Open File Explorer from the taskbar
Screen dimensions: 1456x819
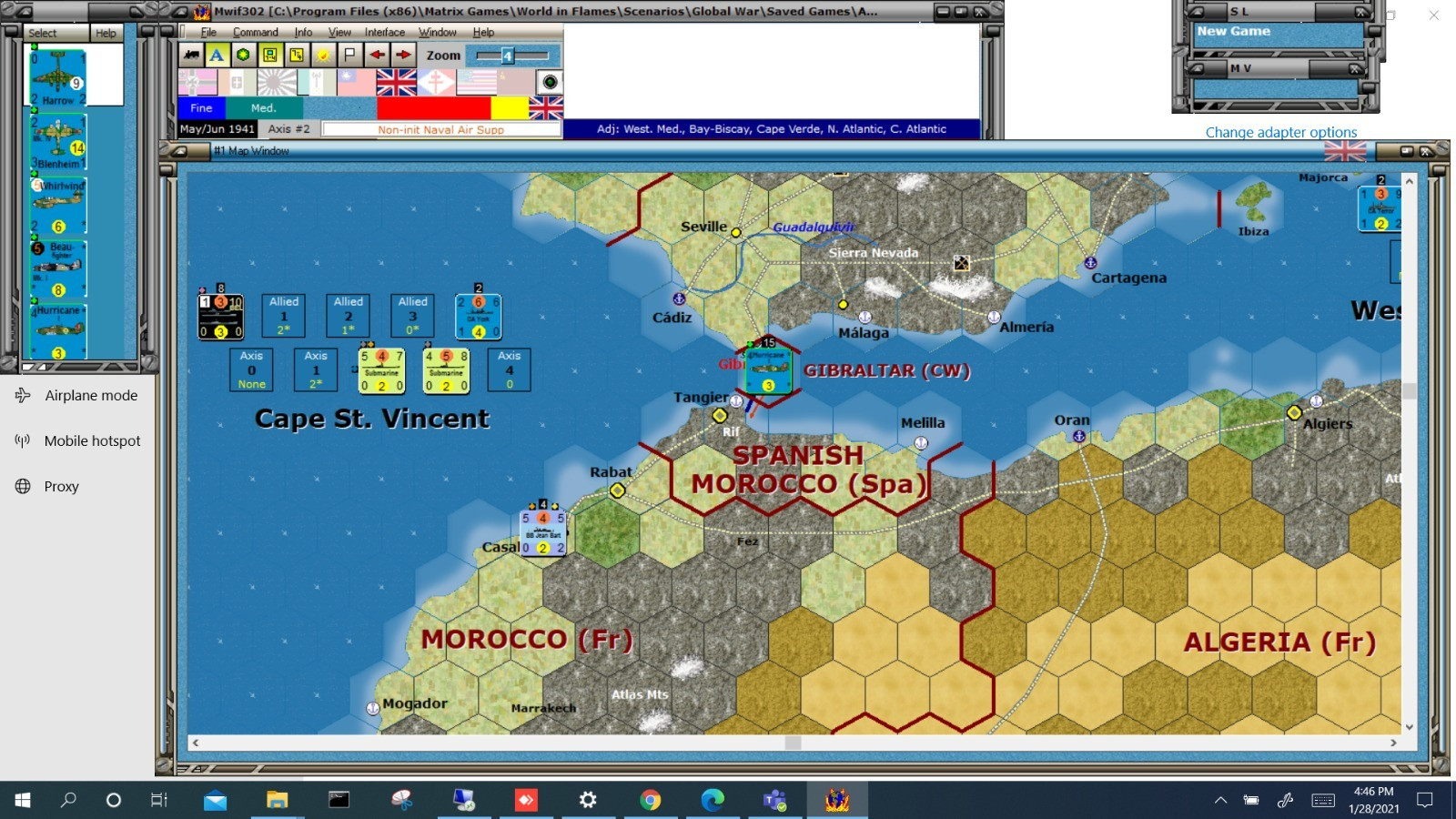277,800
